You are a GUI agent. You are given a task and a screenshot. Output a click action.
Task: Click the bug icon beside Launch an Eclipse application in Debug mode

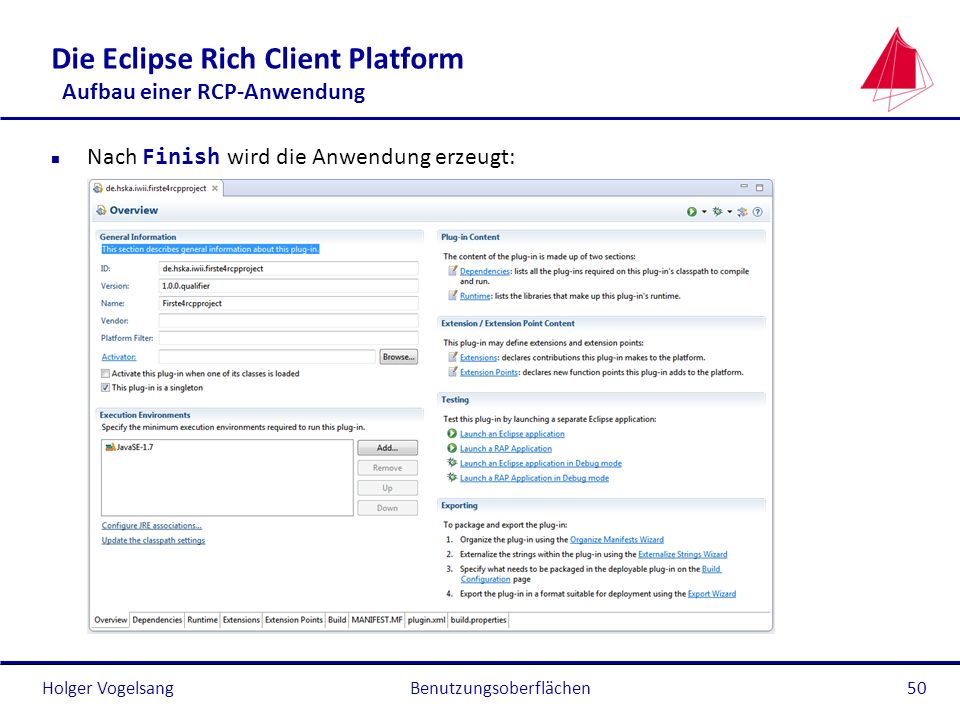pyautogui.click(x=452, y=463)
